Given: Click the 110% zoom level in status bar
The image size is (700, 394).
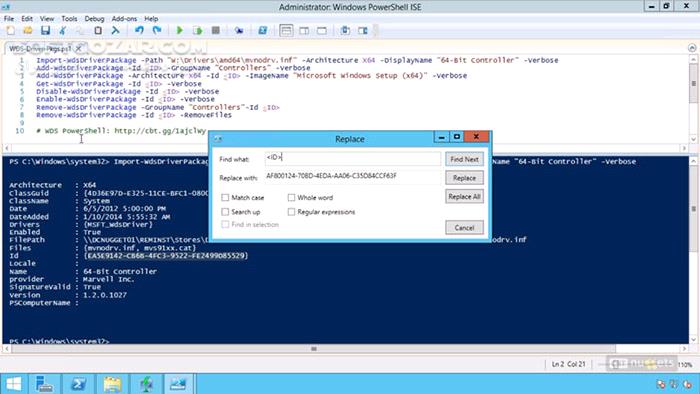Looking at the screenshot, I should point(685,365).
